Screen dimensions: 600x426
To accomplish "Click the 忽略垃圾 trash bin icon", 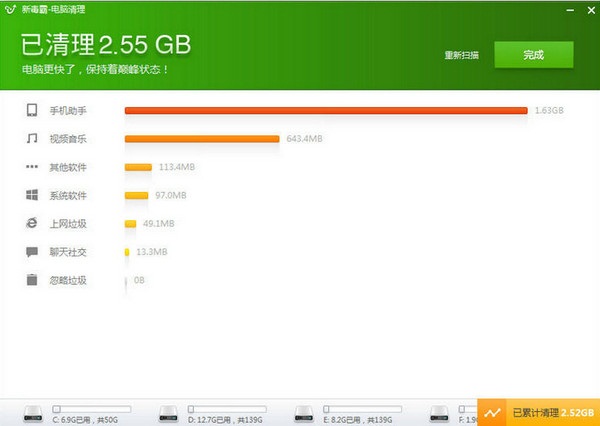I will [x=32, y=280].
